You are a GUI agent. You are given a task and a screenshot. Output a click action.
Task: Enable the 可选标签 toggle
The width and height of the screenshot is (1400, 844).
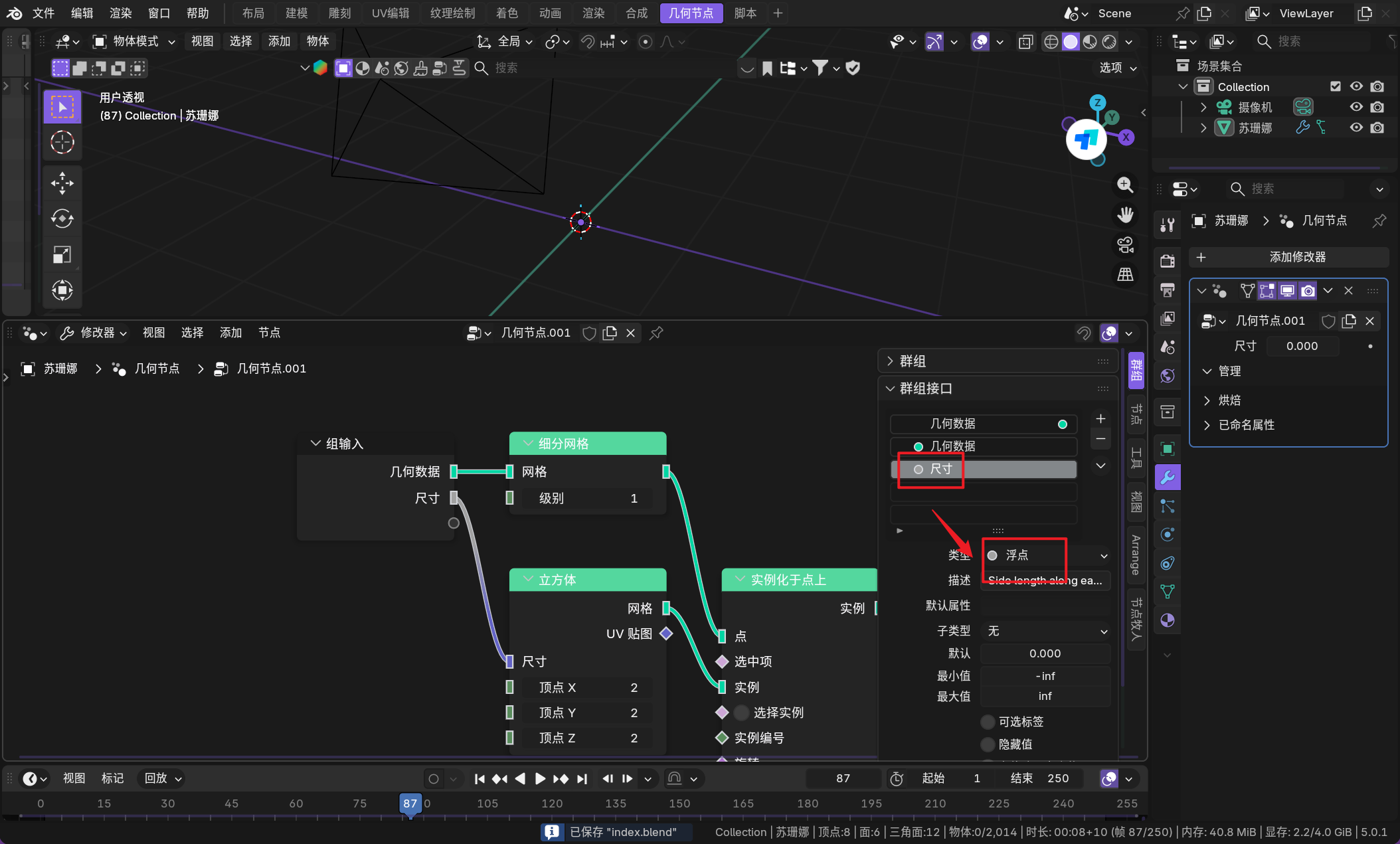click(x=988, y=722)
